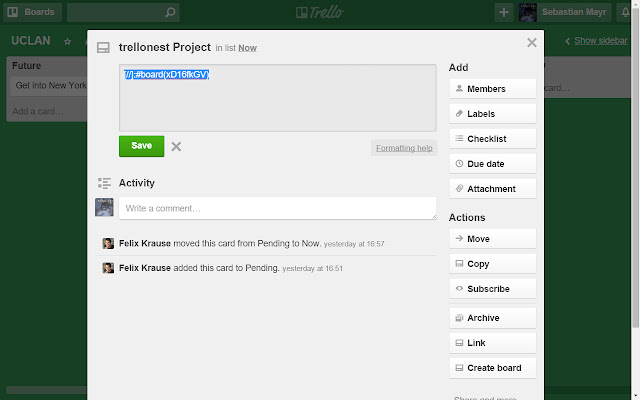Click the plus create button
This screenshot has width=640, height=400.
pyautogui.click(x=504, y=12)
